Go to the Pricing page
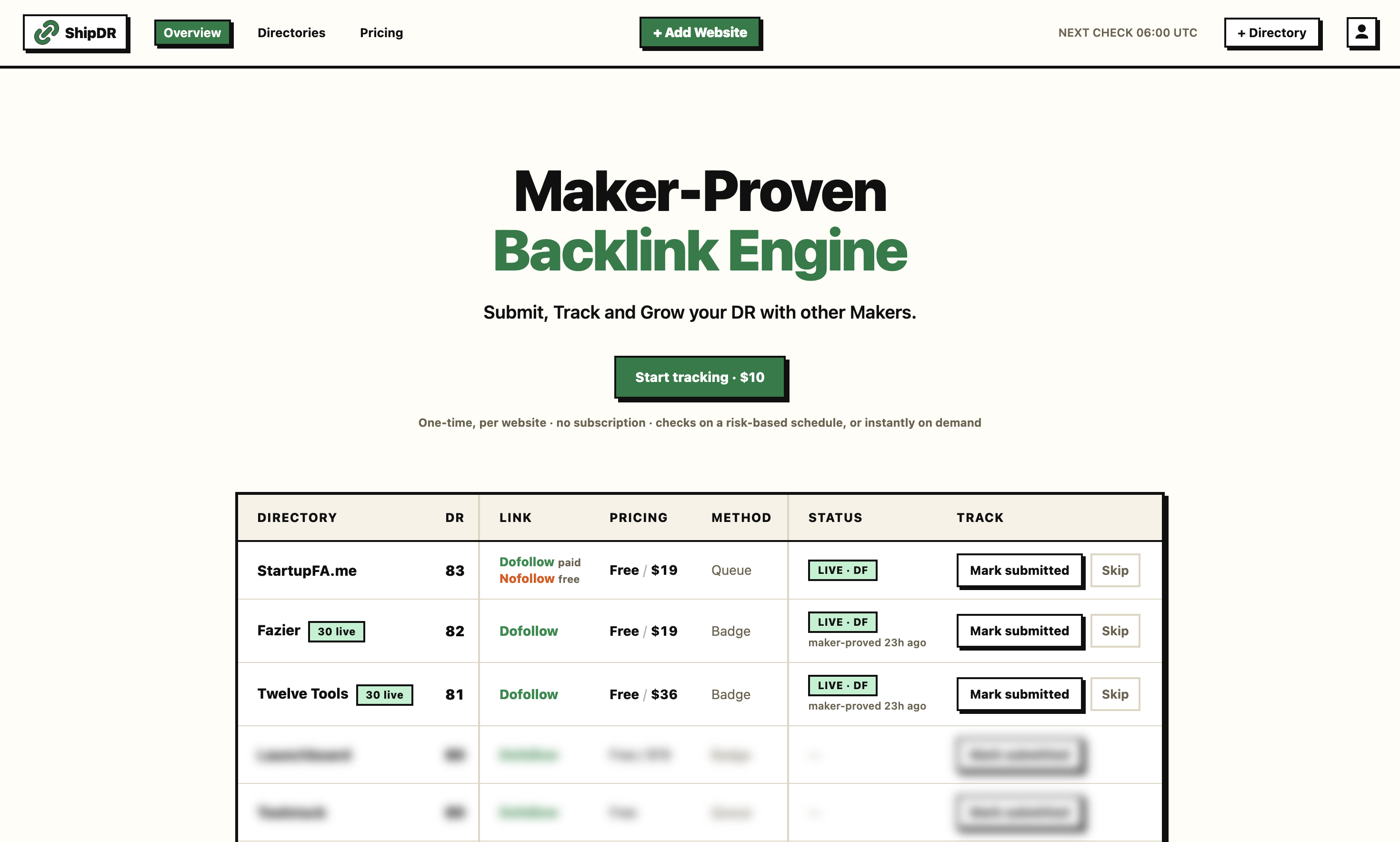The image size is (1400, 842). (x=381, y=33)
